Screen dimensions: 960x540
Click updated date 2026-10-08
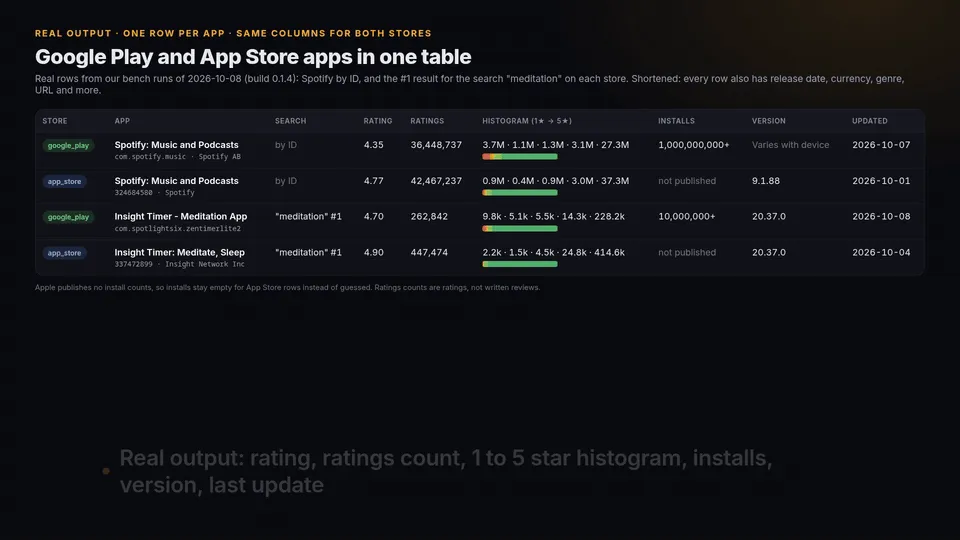tap(881, 217)
